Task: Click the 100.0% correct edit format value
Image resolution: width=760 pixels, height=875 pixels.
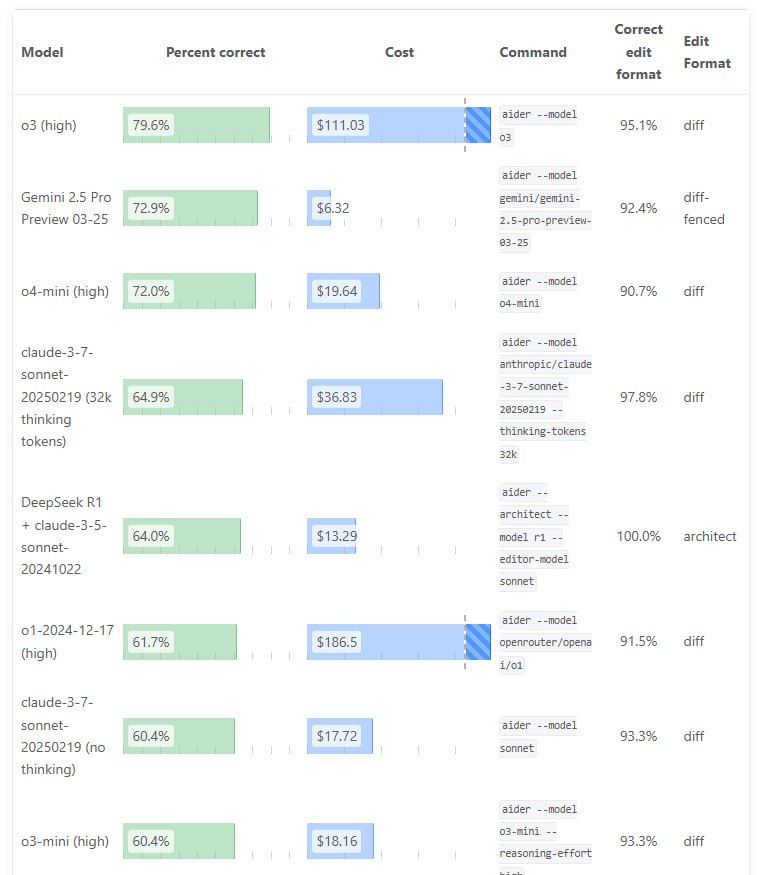Action: coord(638,536)
